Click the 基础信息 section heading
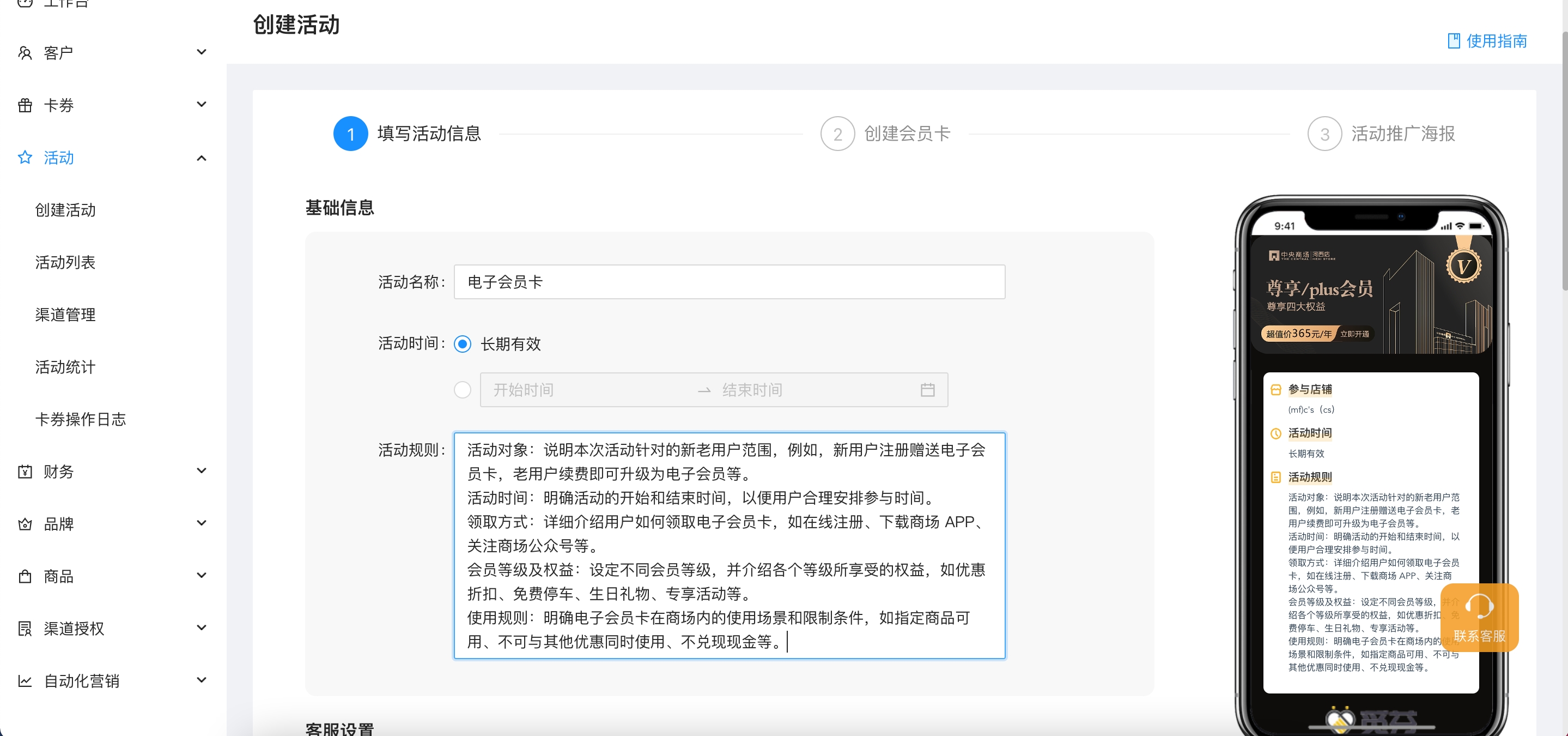Viewport: 1568px width, 736px height. pyautogui.click(x=339, y=208)
